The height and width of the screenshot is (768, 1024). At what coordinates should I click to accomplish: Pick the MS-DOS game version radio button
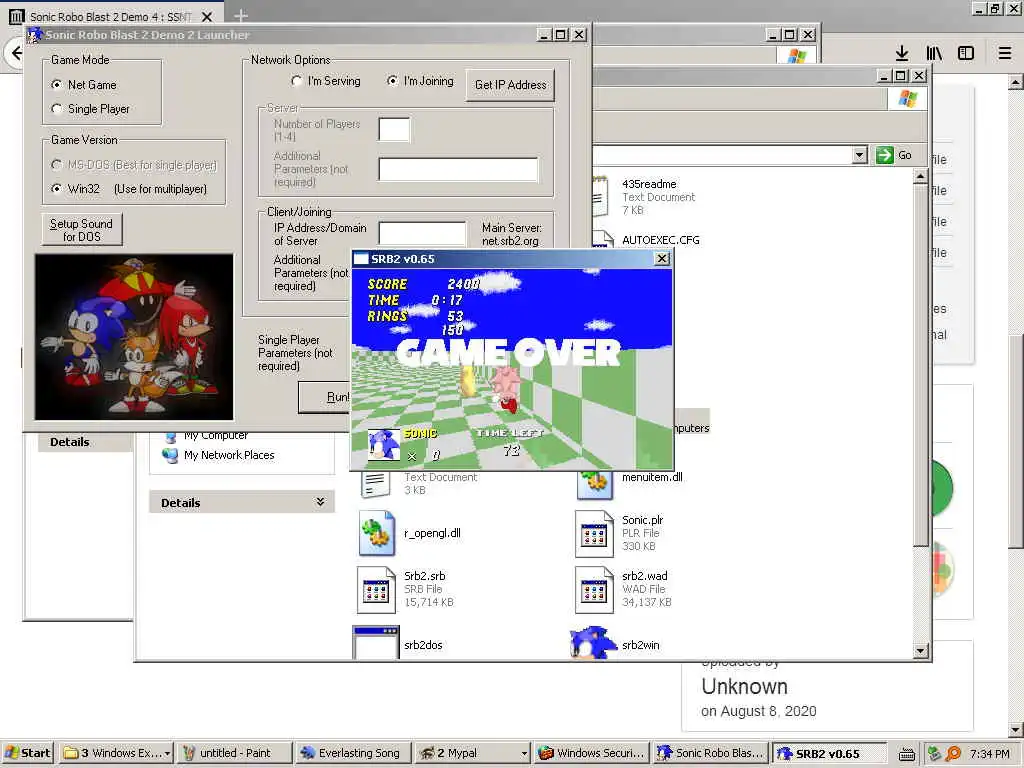[57, 165]
